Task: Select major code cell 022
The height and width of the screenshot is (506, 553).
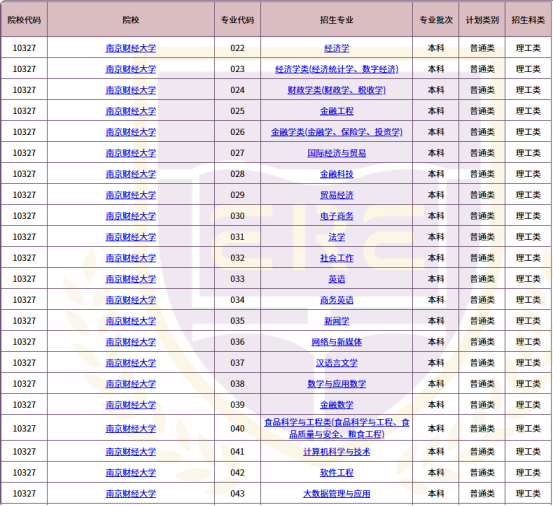Action: tap(237, 48)
